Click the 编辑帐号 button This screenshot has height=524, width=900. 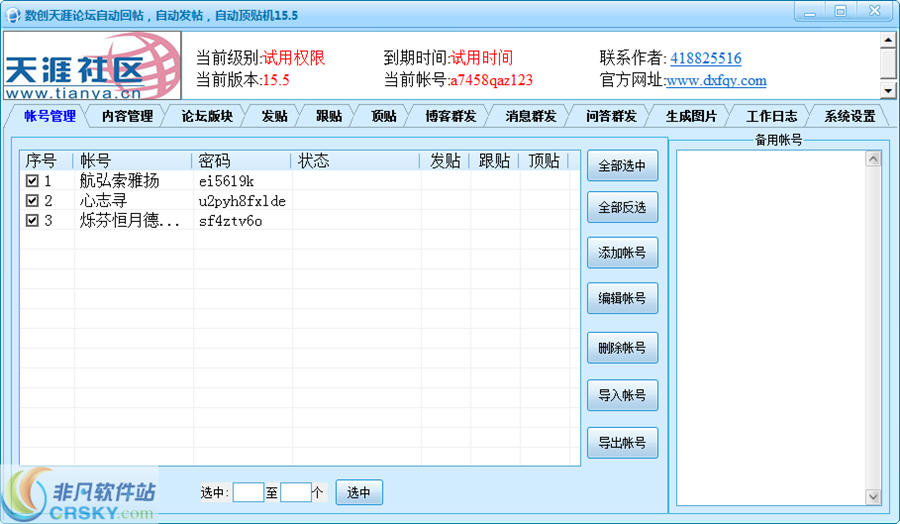click(622, 298)
